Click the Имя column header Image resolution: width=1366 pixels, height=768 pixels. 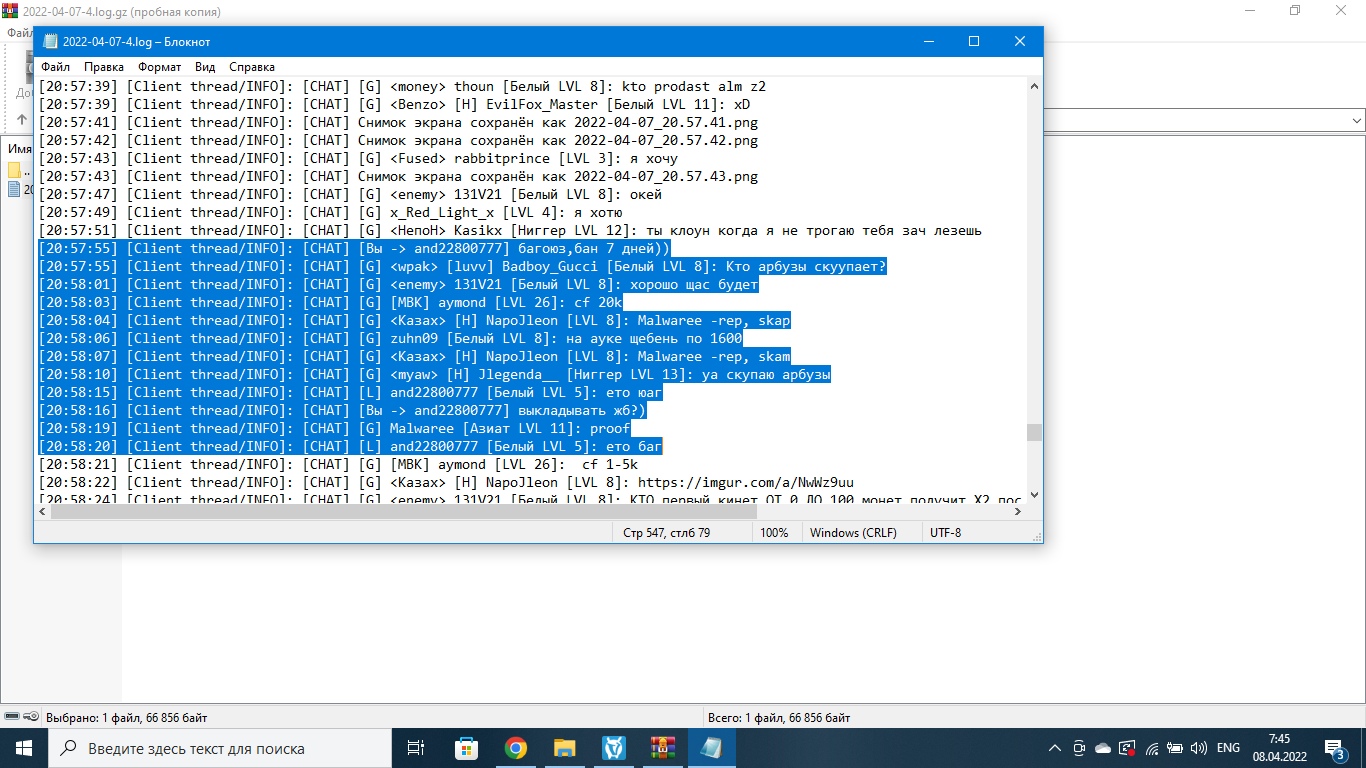point(20,149)
